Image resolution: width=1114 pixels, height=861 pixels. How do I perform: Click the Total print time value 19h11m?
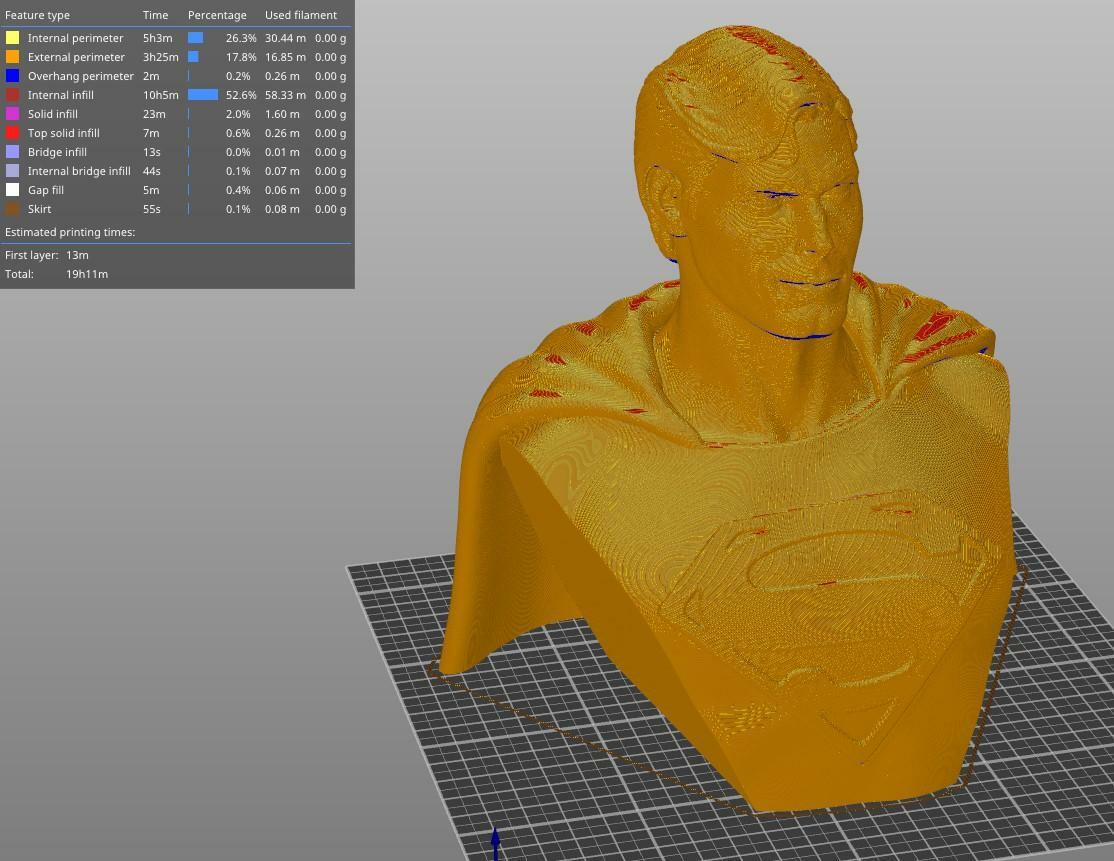pos(87,274)
